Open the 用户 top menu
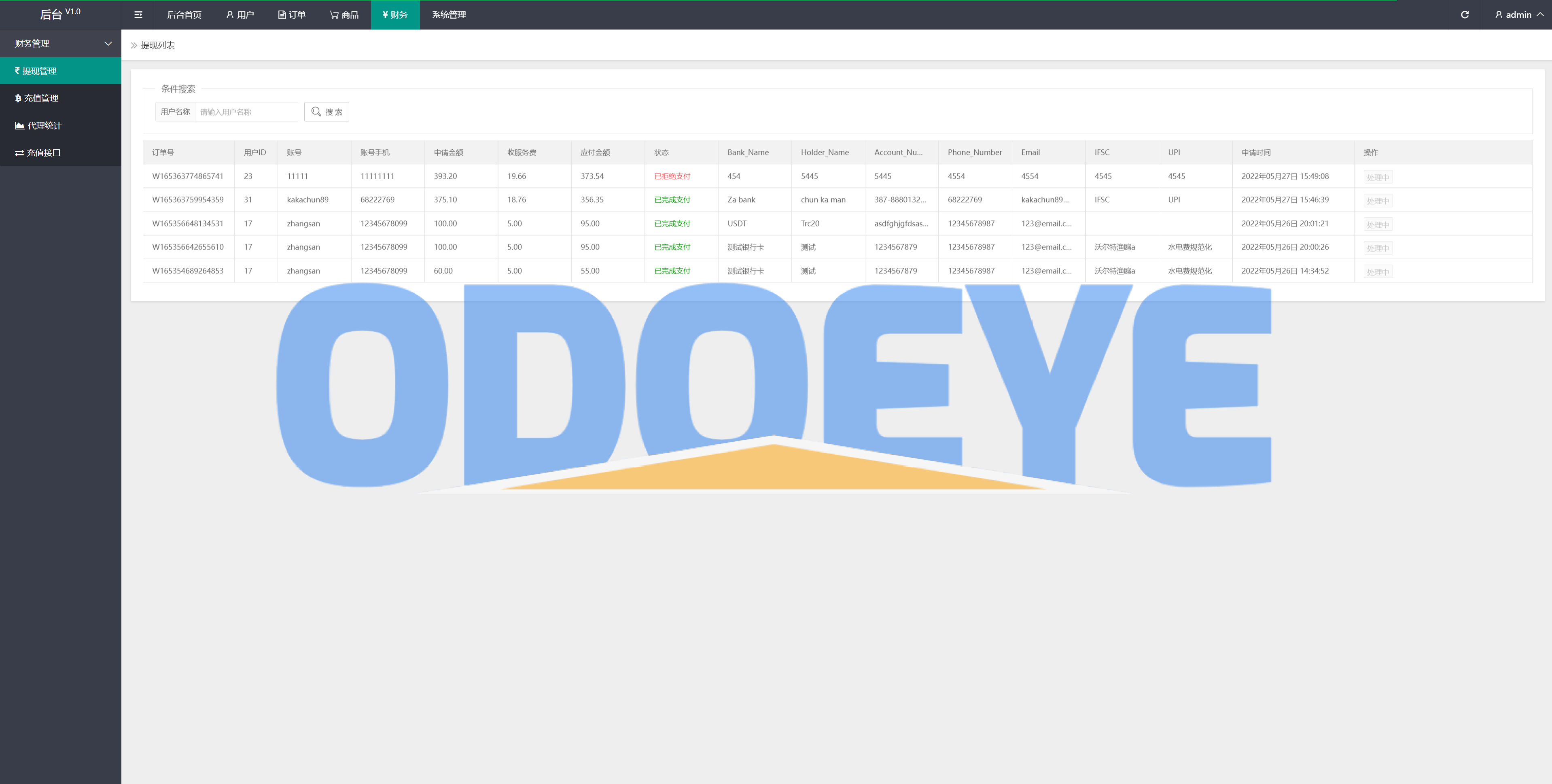 (x=240, y=15)
